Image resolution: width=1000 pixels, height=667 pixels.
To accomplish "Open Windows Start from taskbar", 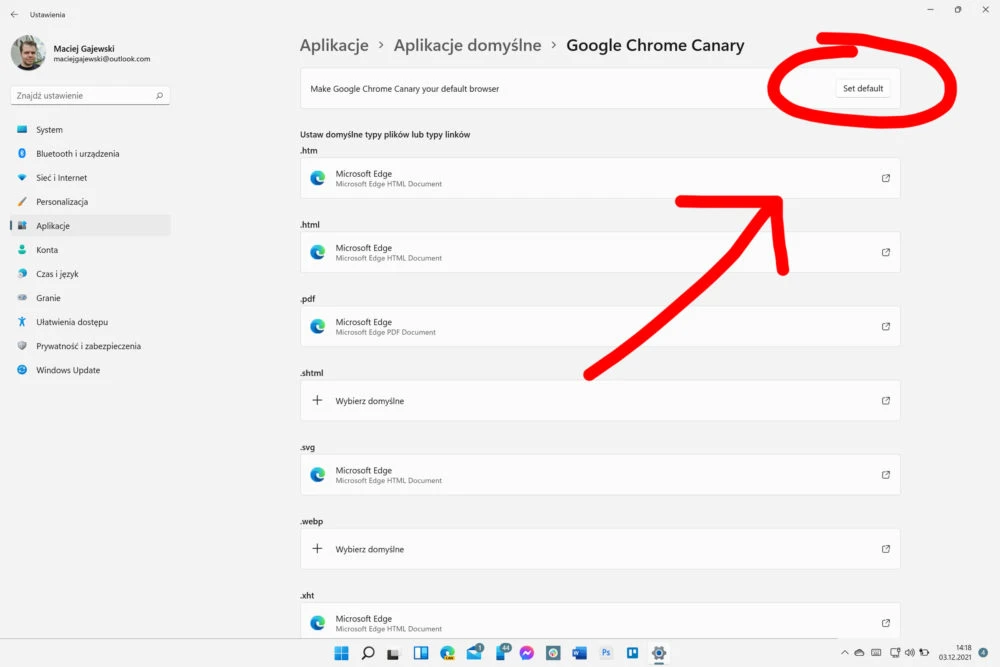I will tap(341, 653).
